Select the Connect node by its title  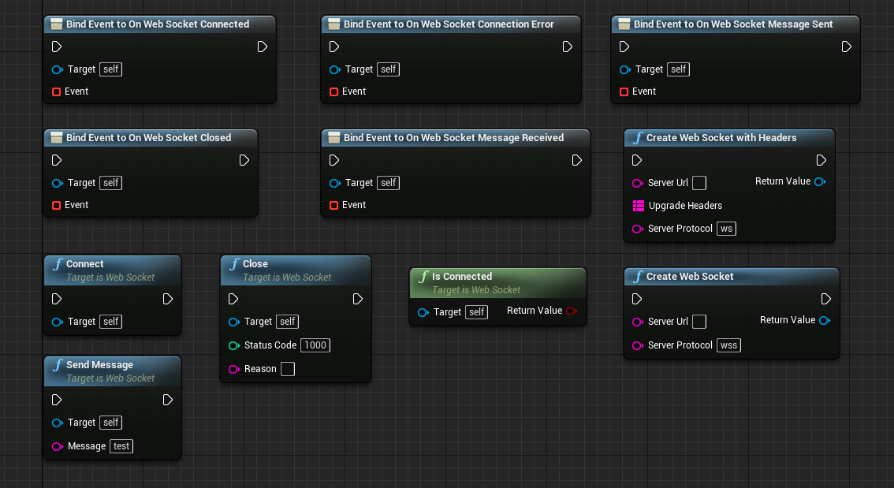85,264
